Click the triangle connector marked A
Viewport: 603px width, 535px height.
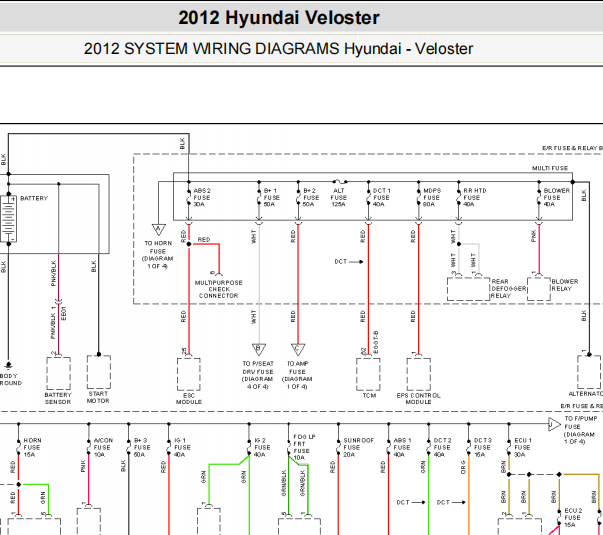(158, 230)
